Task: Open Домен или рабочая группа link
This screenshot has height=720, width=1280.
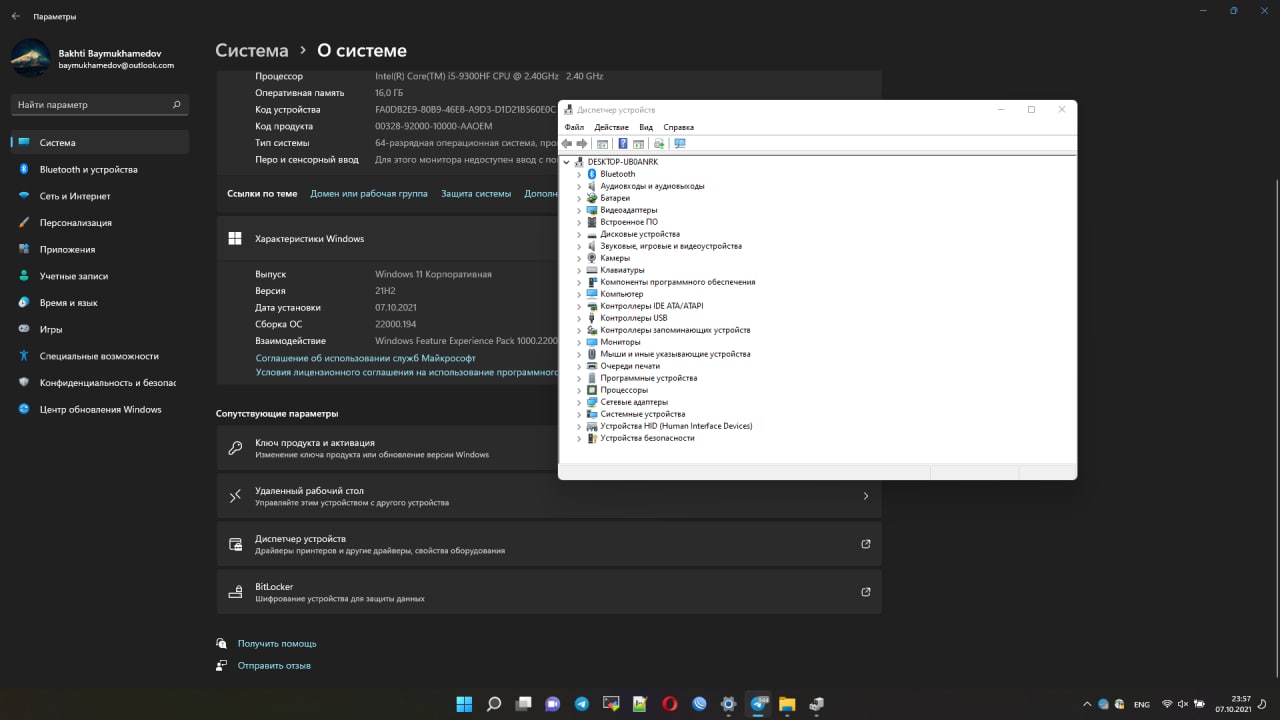Action: [x=369, y=194]
